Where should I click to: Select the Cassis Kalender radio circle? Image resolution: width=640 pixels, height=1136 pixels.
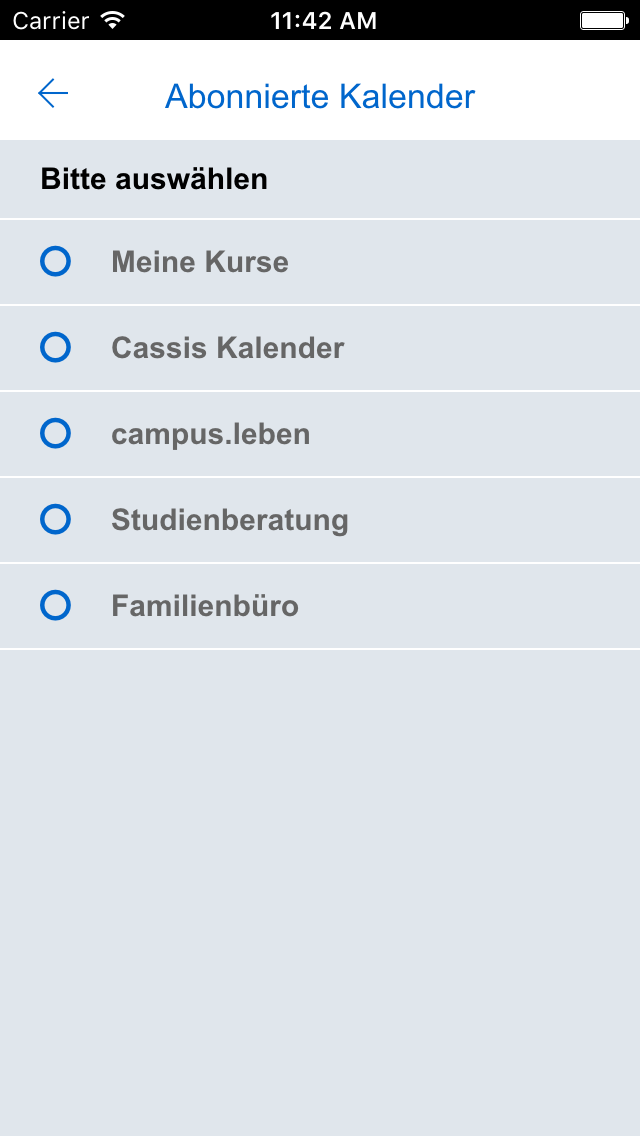[x=55, y=348]
